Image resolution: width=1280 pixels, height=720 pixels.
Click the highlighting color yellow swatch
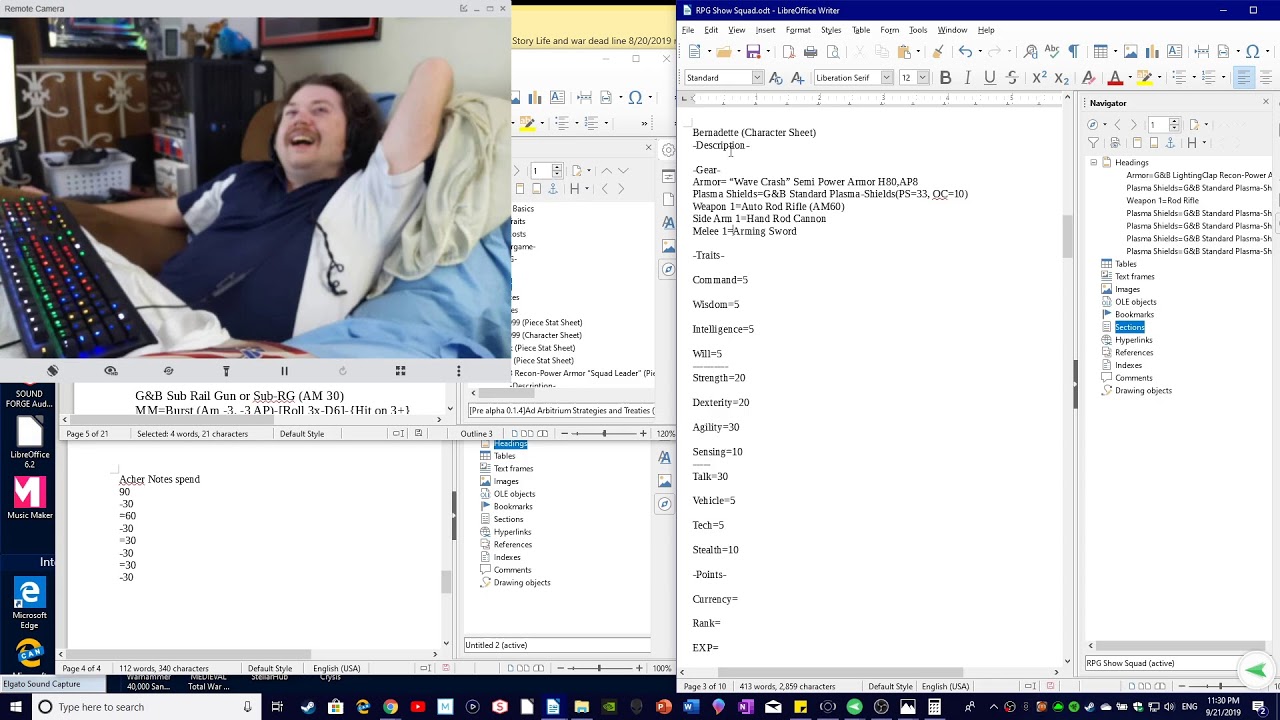coord(1145,78)
